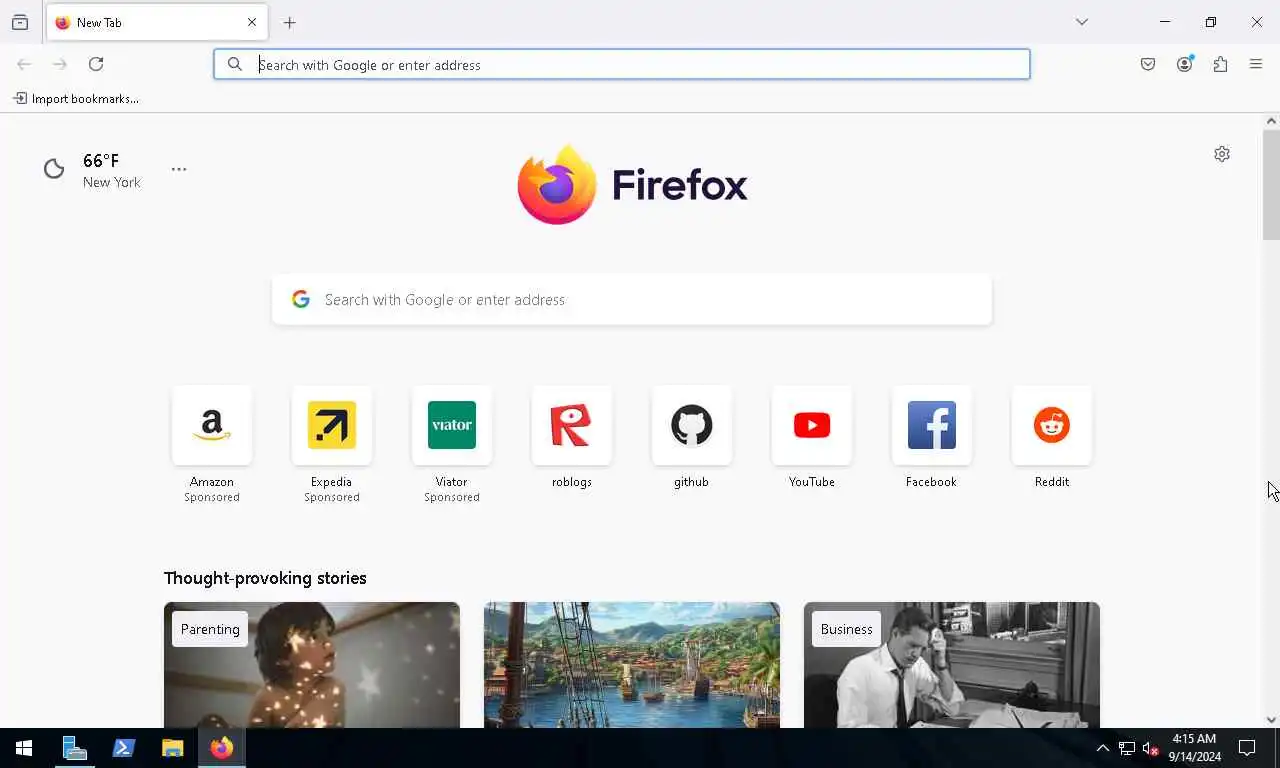Viewport: 1280px width, 768px height.
Task: Open the Parenting story card
Action: pyautogui.click(x=312, y=665)
